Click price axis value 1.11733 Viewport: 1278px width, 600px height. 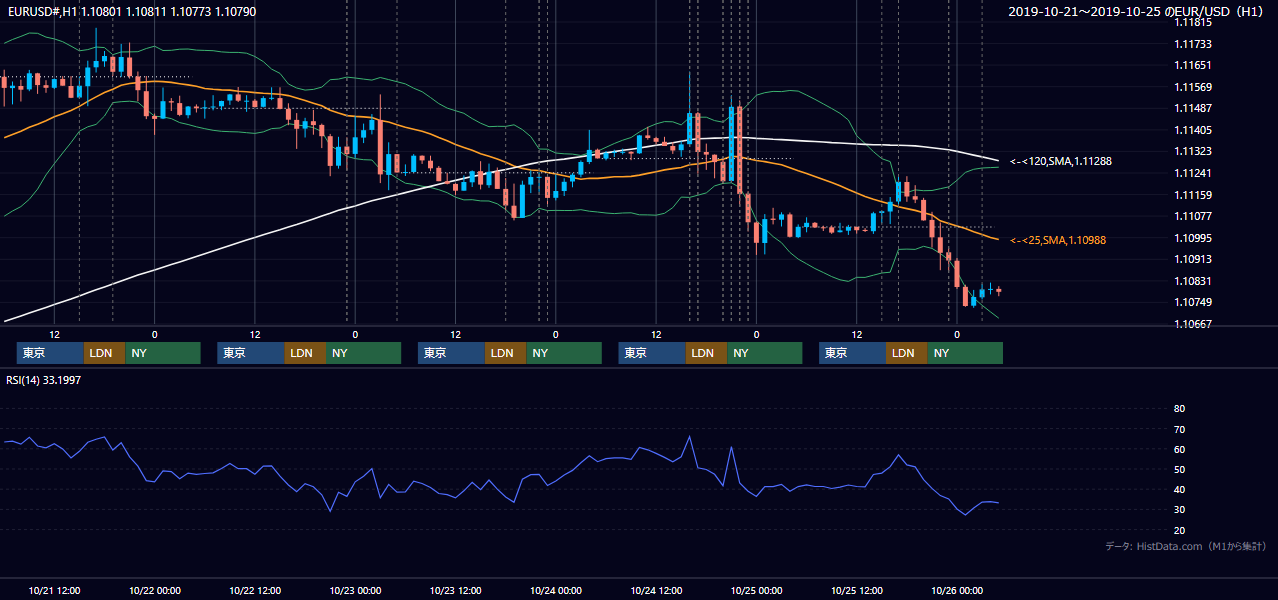point(1192,44)
